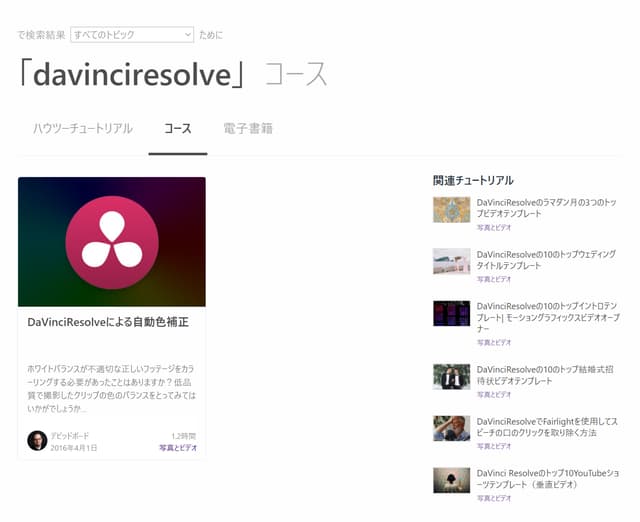Switch to the ハウツーチュートリアル tab

click(83, 129)
